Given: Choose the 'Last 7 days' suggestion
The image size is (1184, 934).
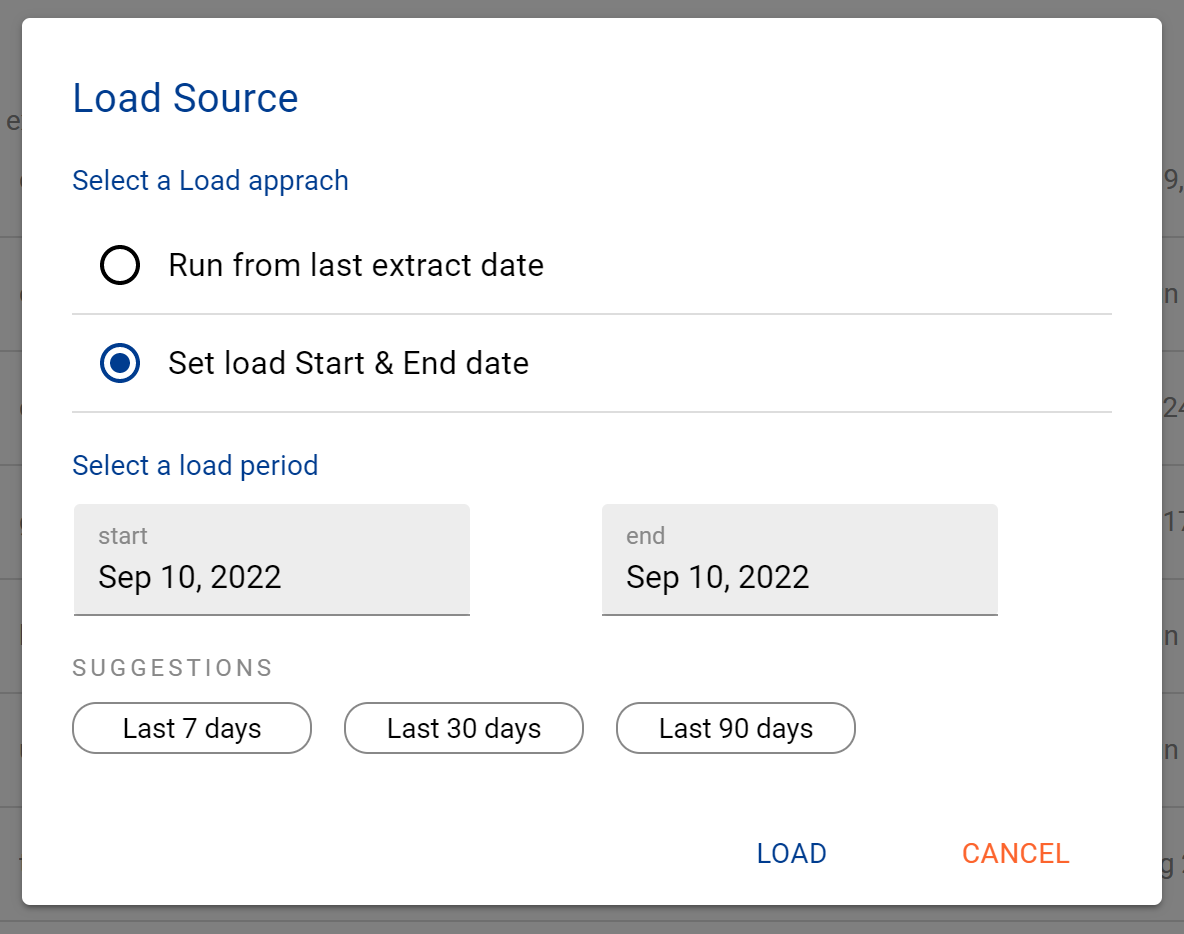Looking at the screenshot, I should pos(191,728).
